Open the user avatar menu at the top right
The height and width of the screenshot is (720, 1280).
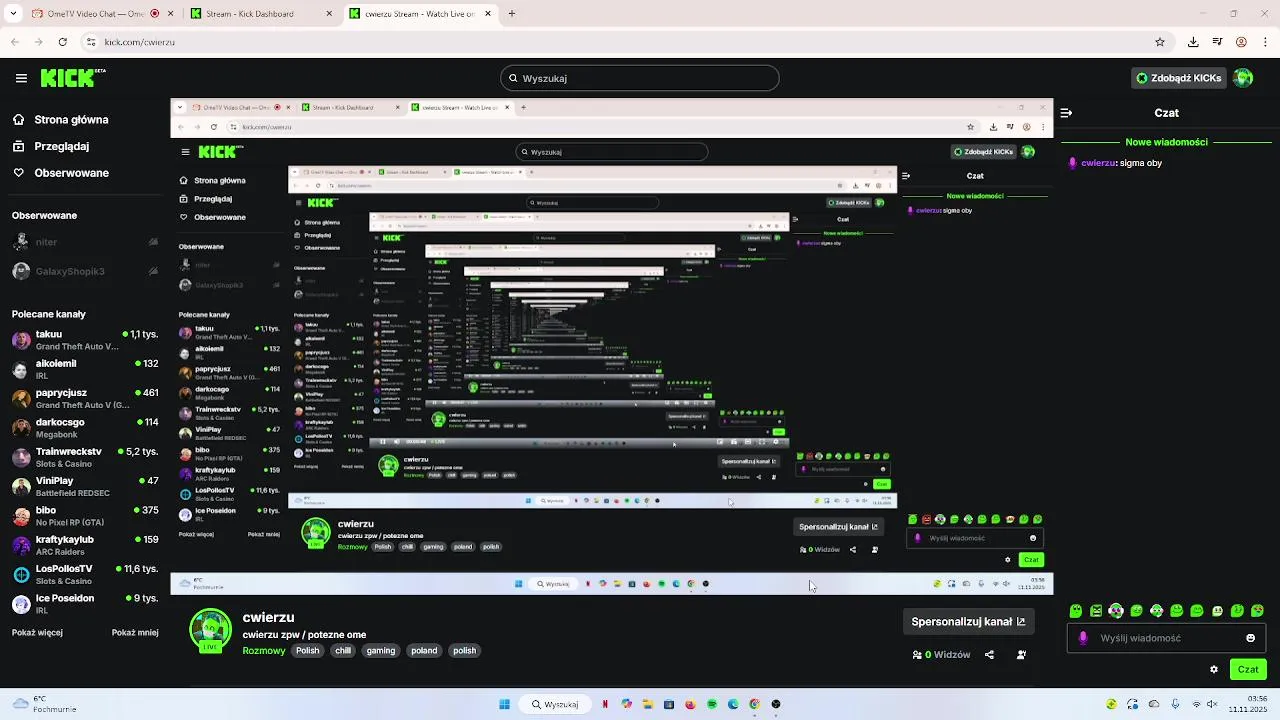click(1243, 78)
